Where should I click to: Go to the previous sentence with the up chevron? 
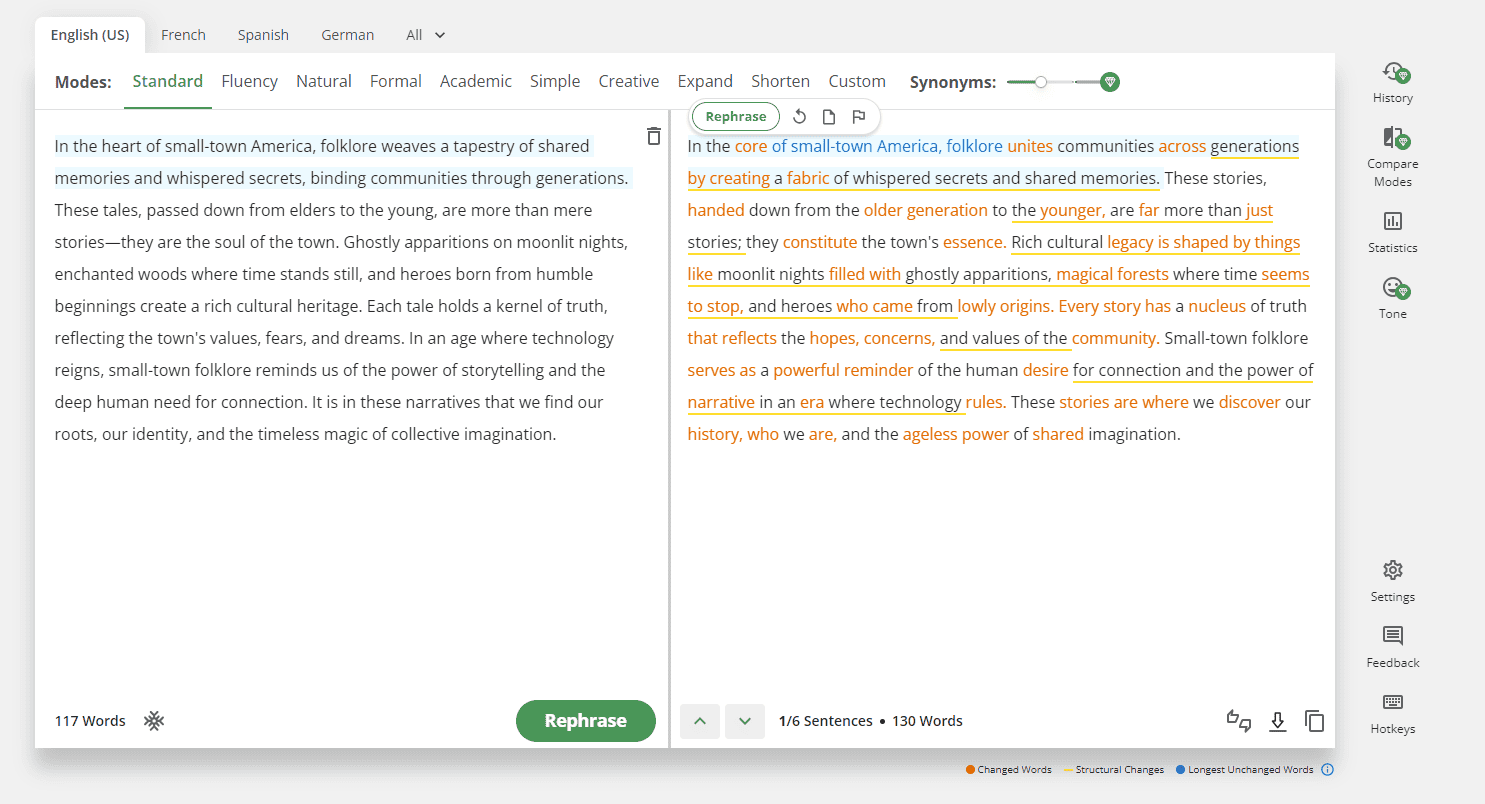tap(700, 721)
